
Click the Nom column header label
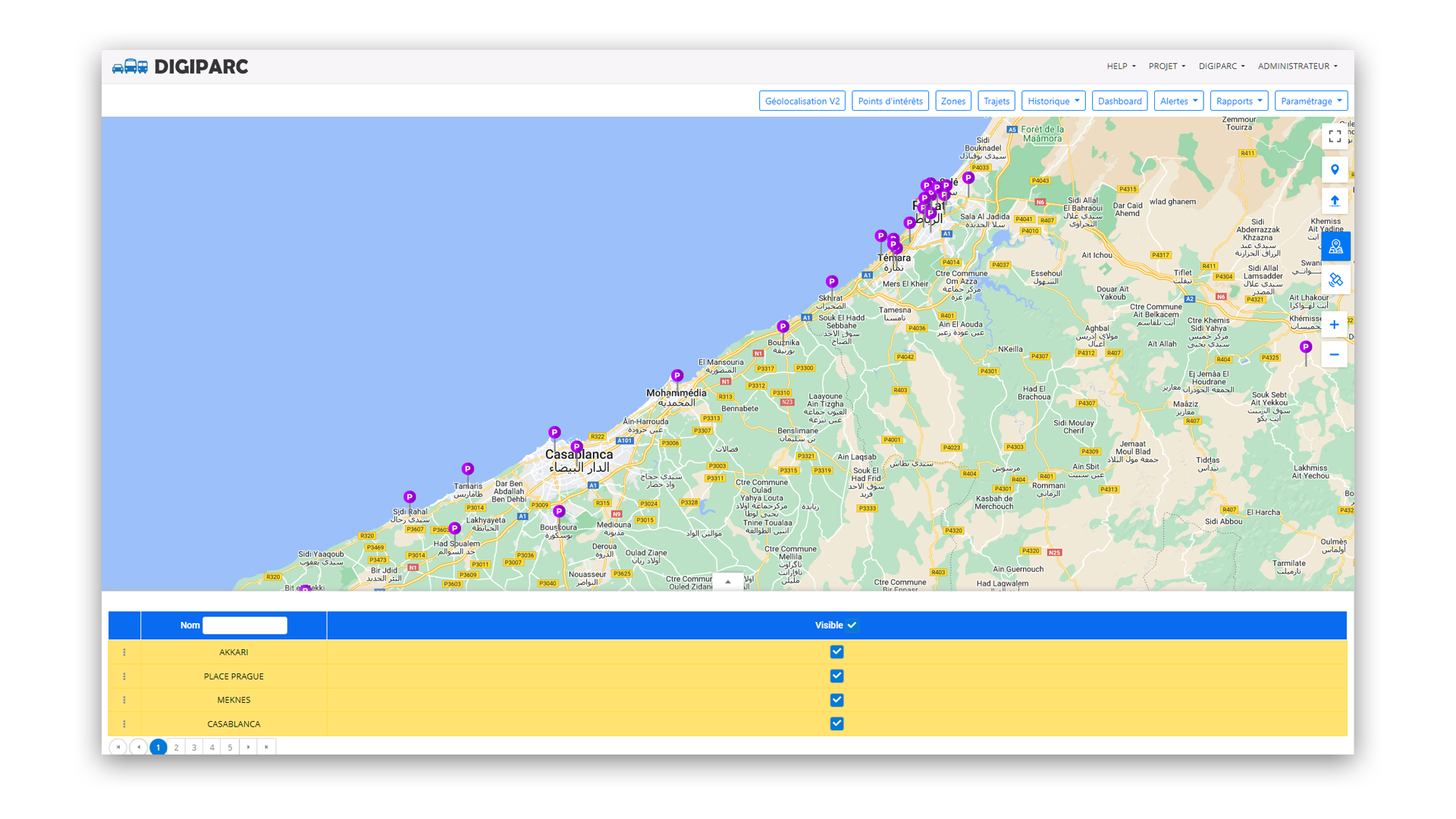[190, 626]
